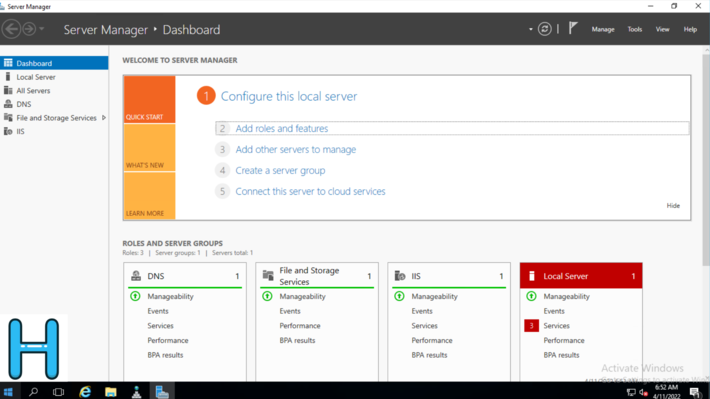The width and height of the screenshot is (710, 399).
Task: Open the Notifications flag
Action: pos(573,29)
